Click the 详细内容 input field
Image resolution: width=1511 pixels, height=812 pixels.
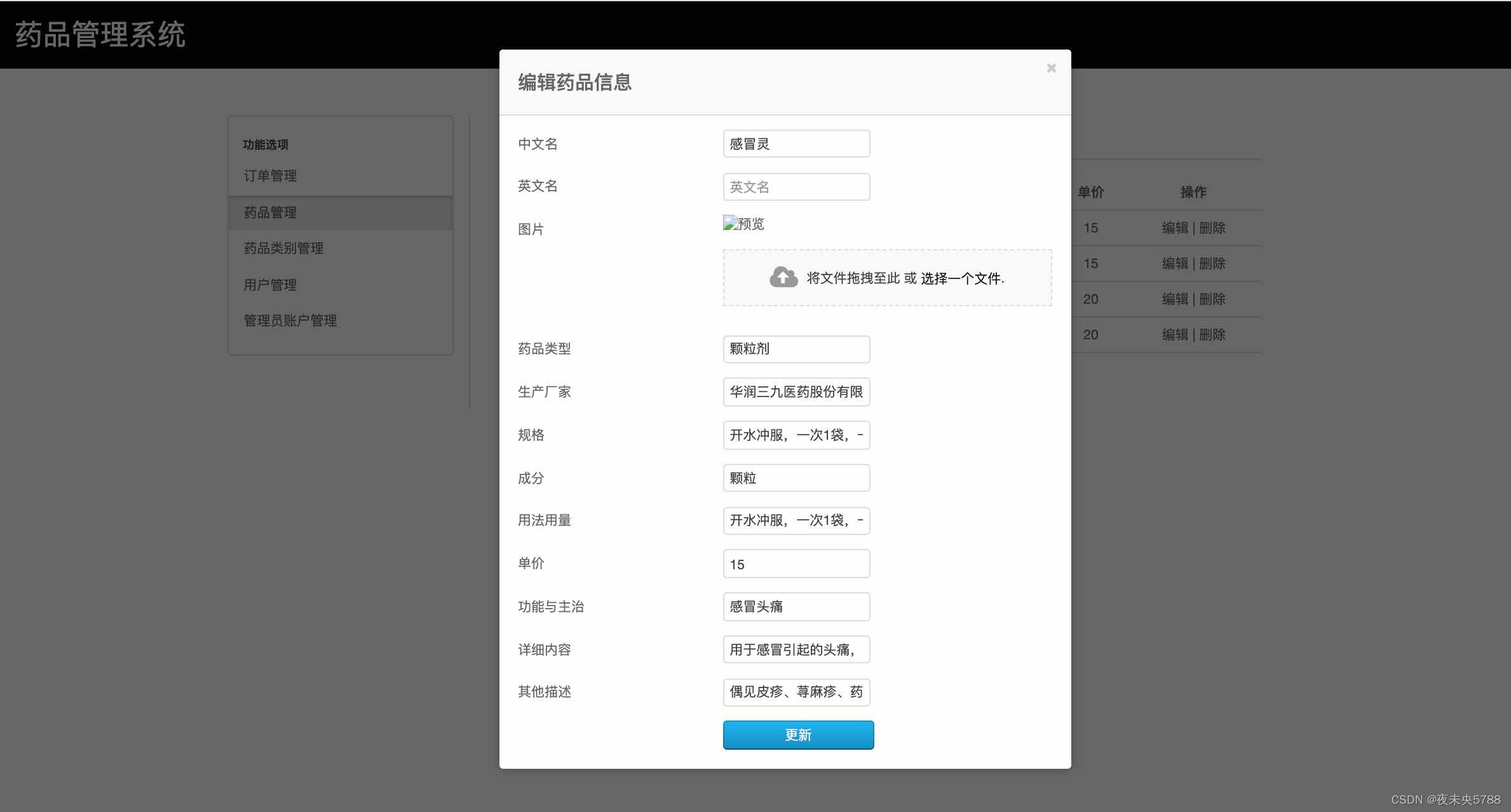point(796,649)
